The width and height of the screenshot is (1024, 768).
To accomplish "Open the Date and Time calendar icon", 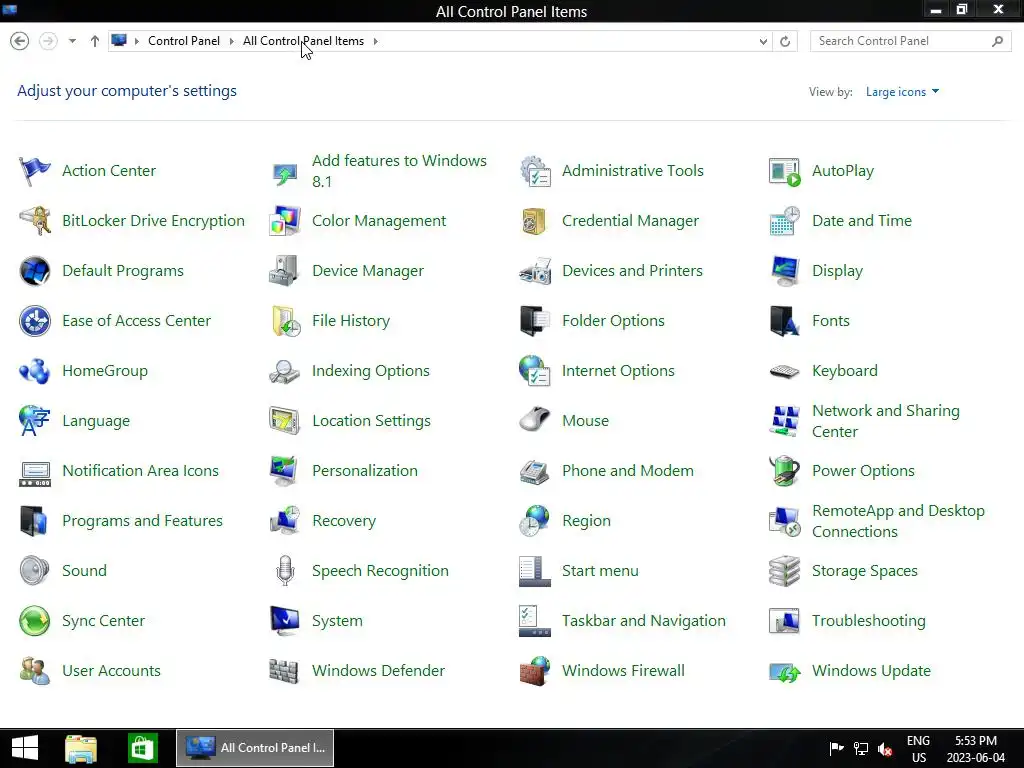I will click(784, 221).
